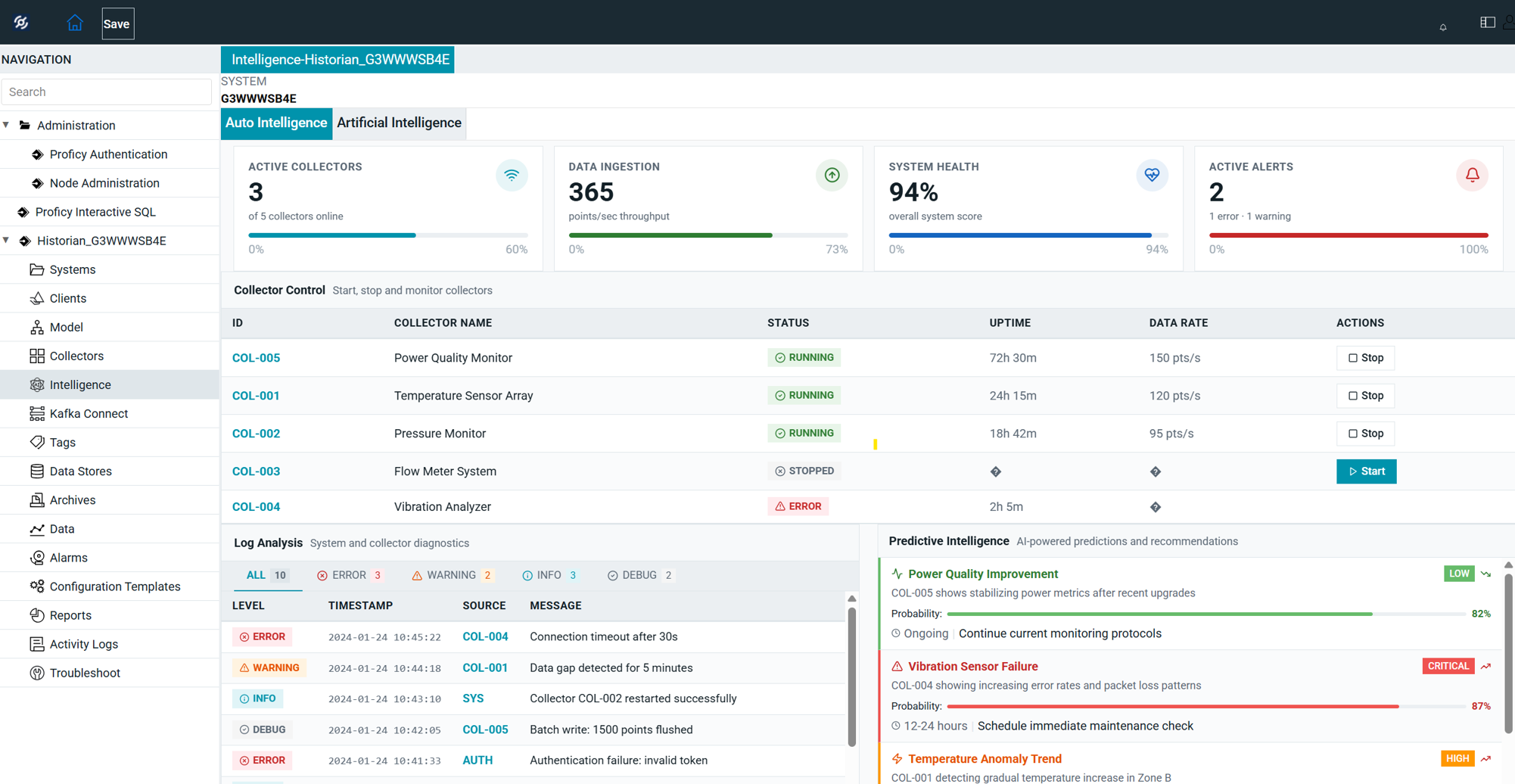Click the app logo icon in the top-left corner
Image resolution: width=1515 pixels, height=784 pixels.
click(x=21, y=23)
